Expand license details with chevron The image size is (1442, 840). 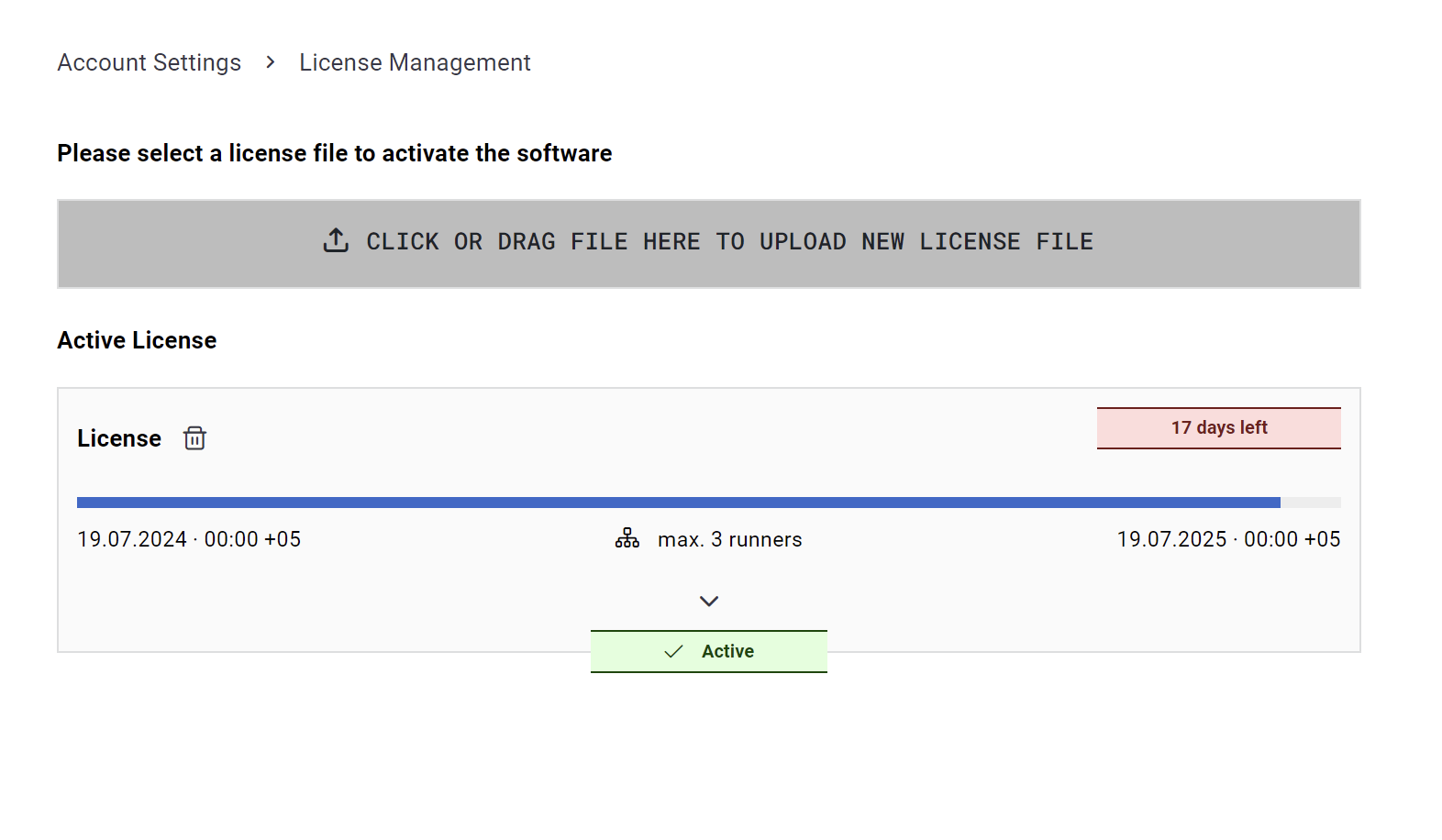point(709,602)
